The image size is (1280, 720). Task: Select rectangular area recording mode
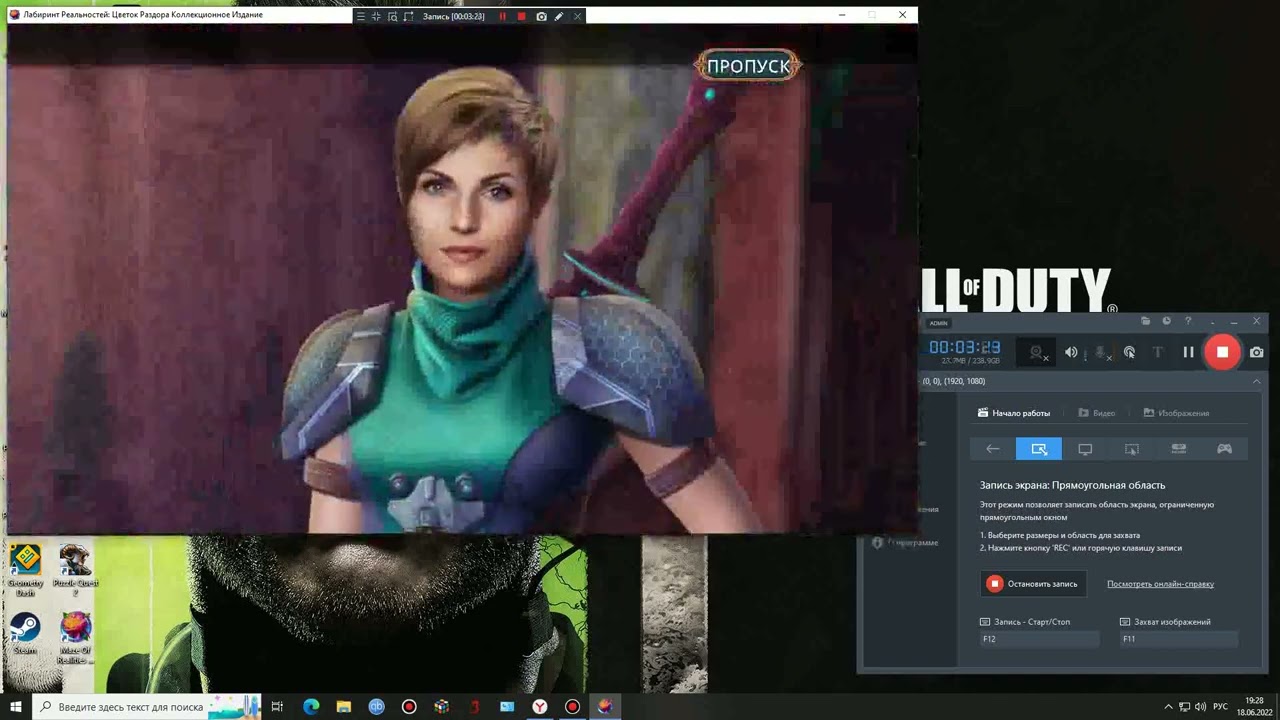[1039, 449]
